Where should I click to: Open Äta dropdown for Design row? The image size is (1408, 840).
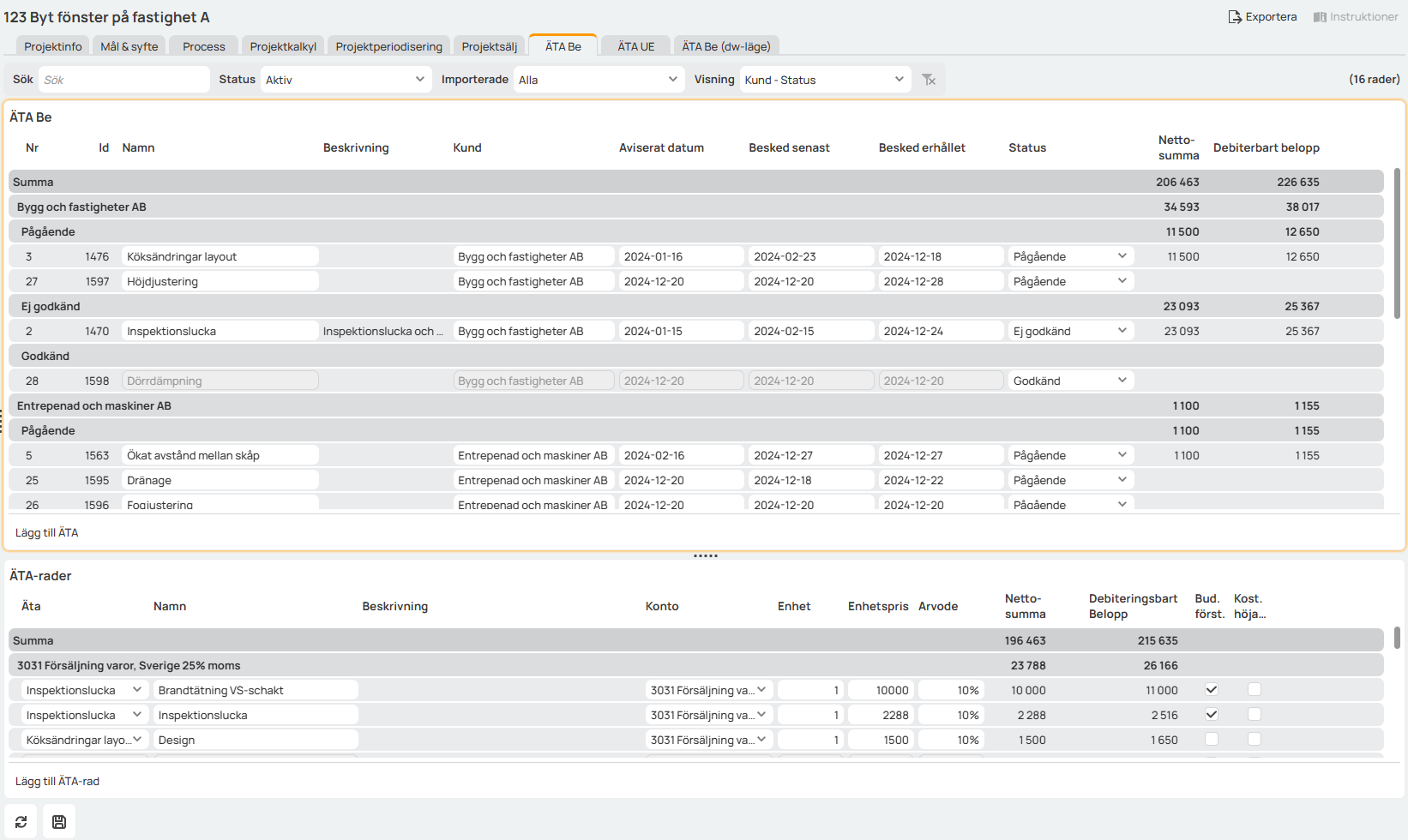85,740
